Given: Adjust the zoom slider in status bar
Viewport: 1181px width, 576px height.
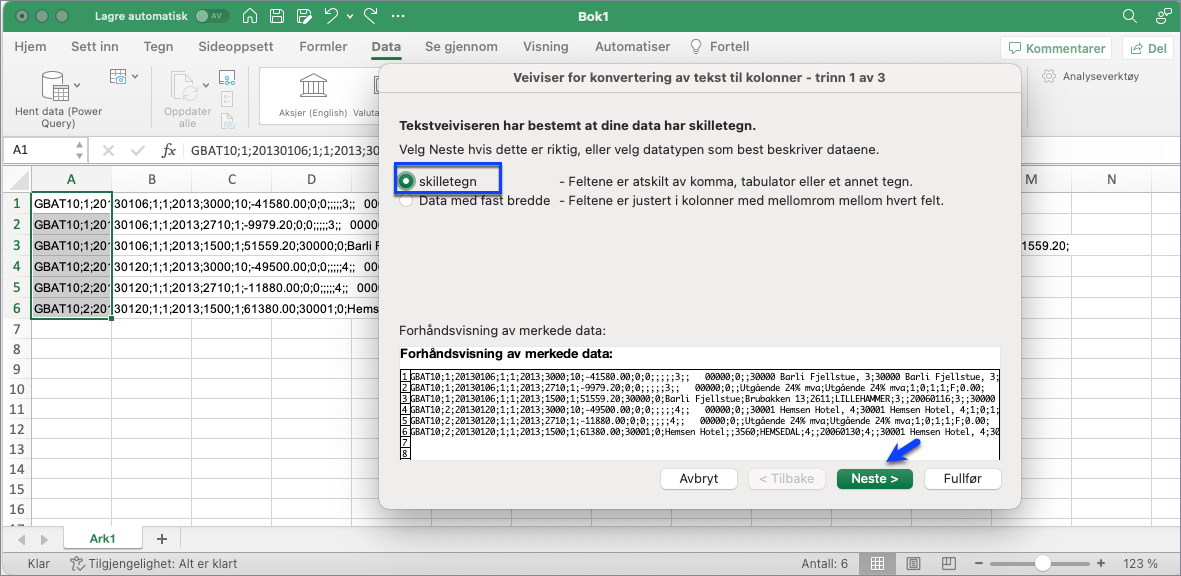Looking at the screenshot, I should pos(1042,563).
